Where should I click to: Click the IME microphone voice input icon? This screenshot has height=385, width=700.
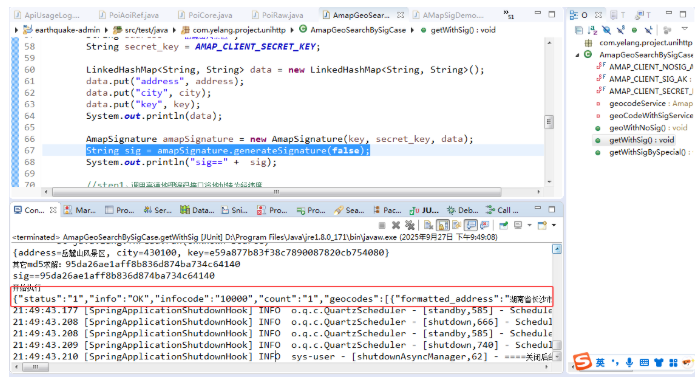pyautogui.click(x=629, y=363)
